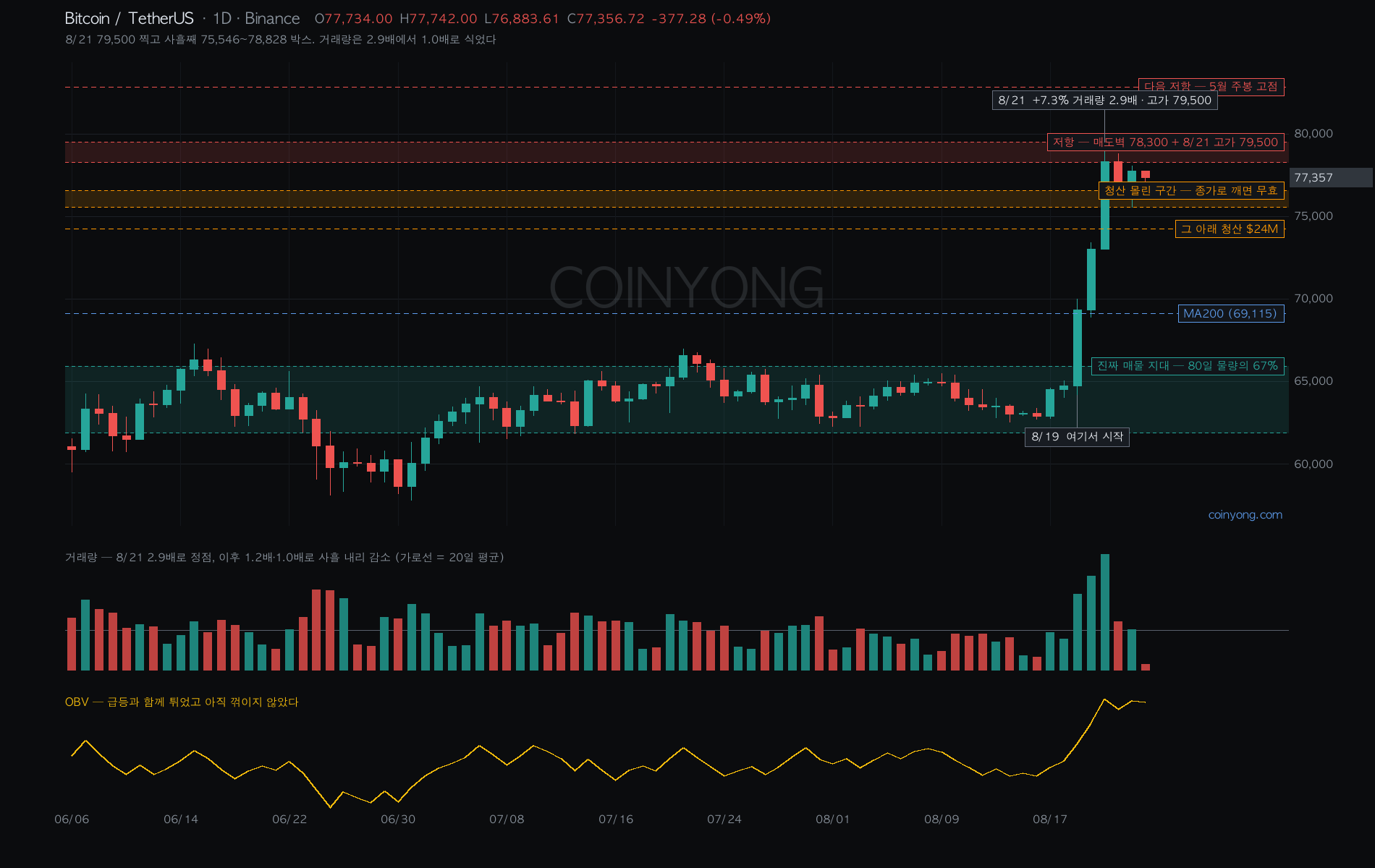Click the 06/30 date axis label

[x=398, y=820]
